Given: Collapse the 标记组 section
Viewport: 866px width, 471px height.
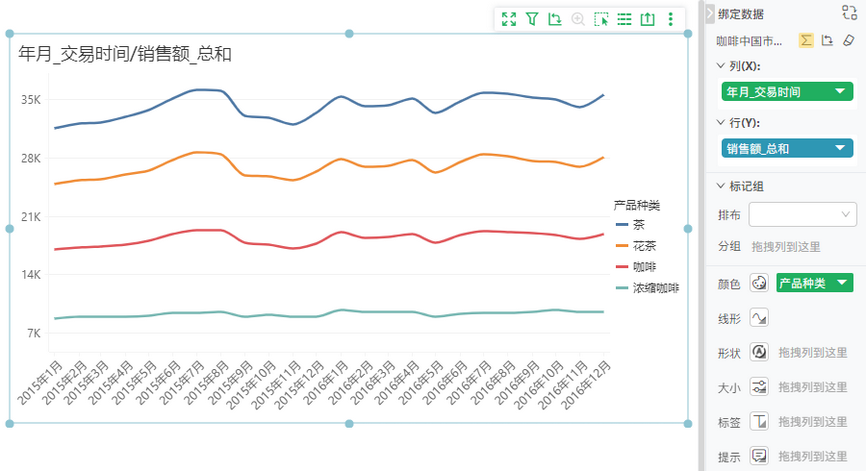Looking at the screenshot, I should [x=720, y=186].
